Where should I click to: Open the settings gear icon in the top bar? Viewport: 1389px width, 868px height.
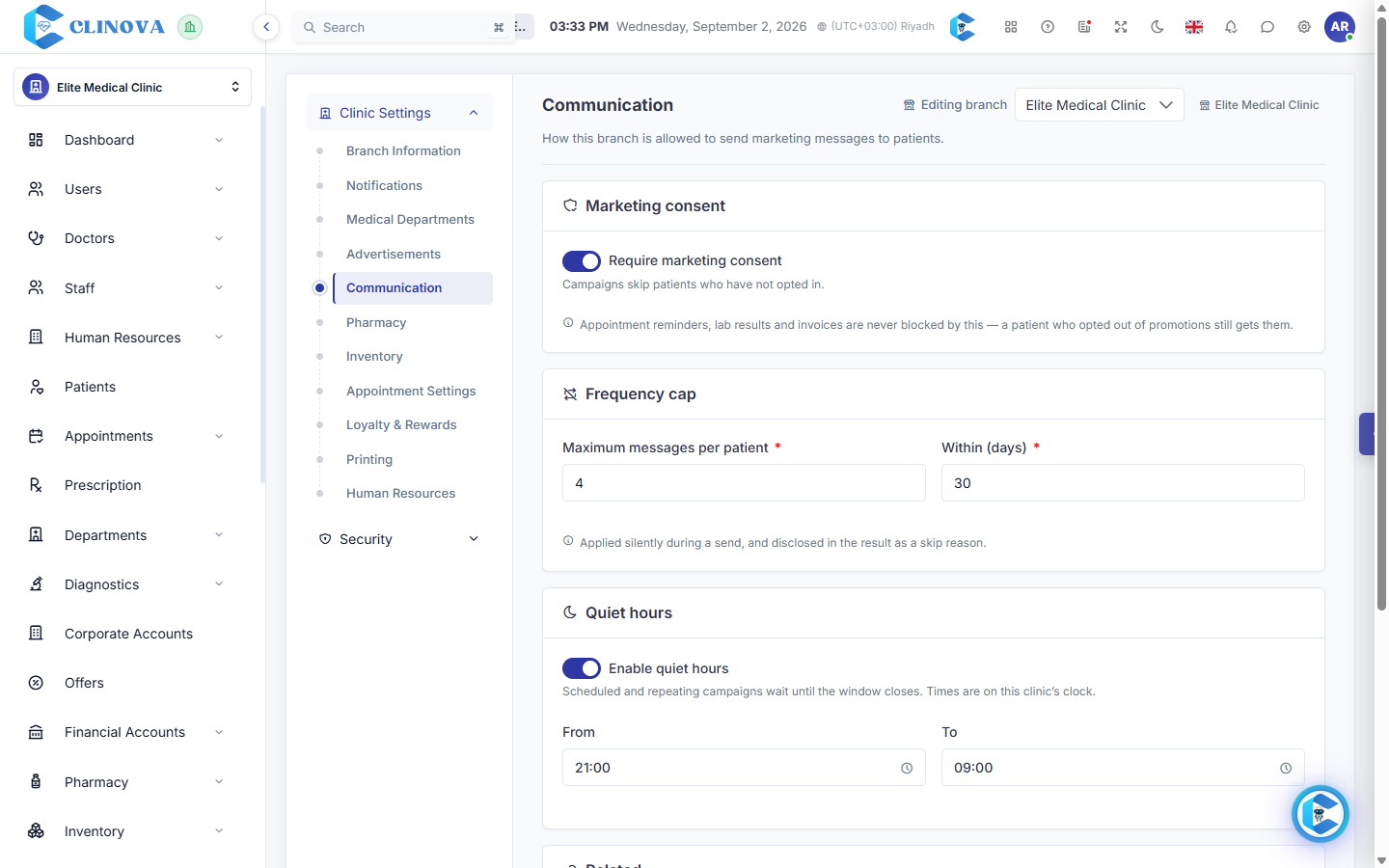pos(1304,27)
